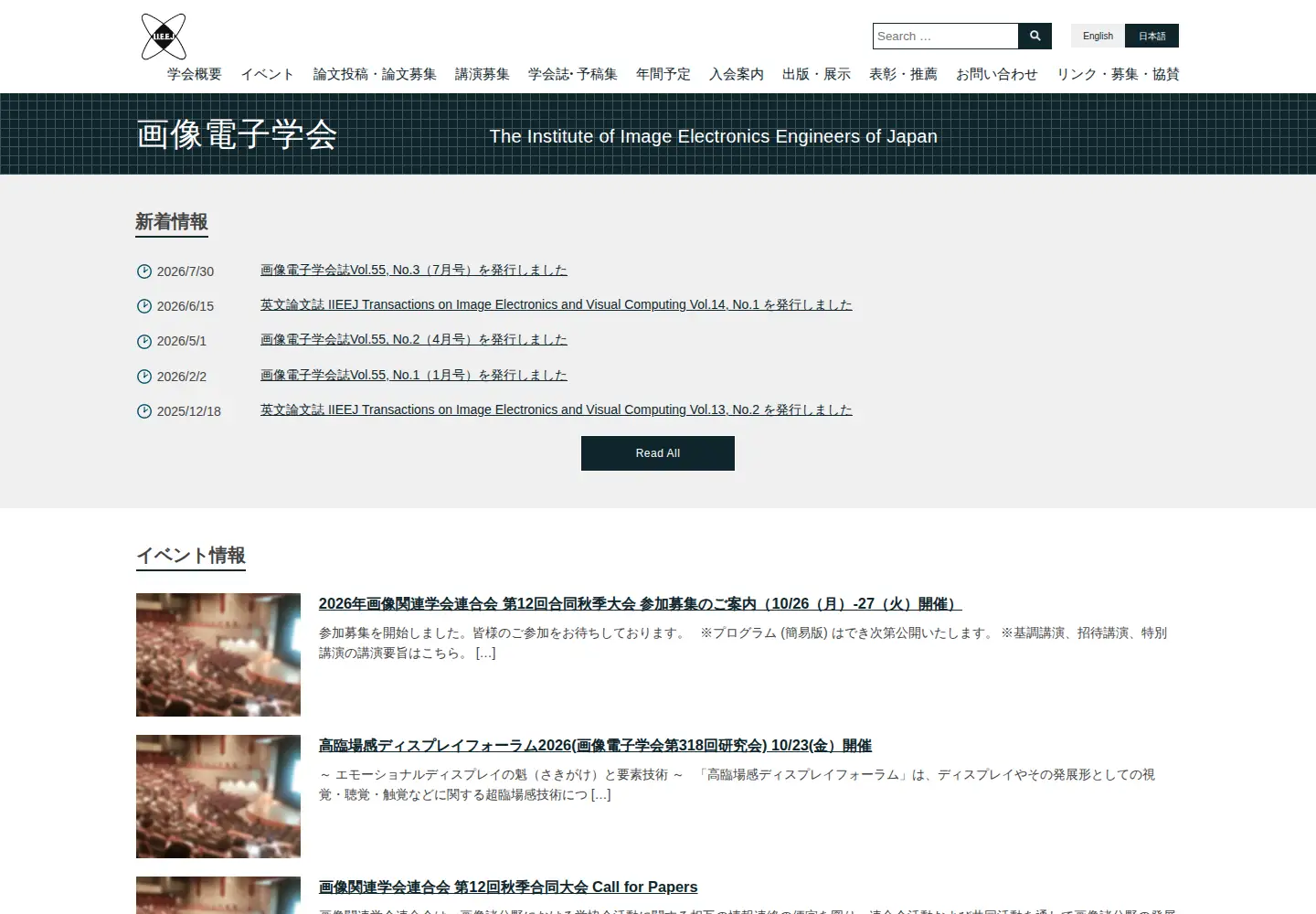1316x914 pixels.
Task: Open the 年間予定 menu
Action: pos(663,74)
